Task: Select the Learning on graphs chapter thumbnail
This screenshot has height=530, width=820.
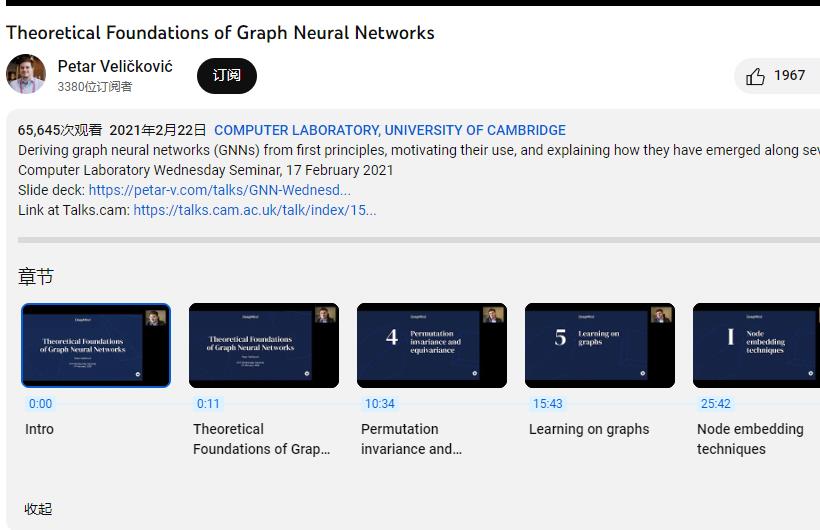Action: pyautogui.click(x=600, y=345)
